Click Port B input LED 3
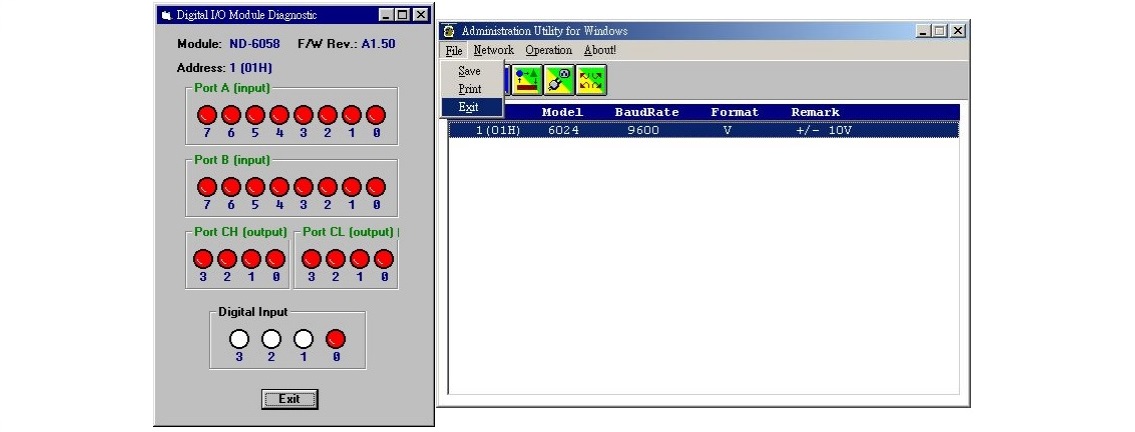The image size is (1135, 432). click(x=303, y=187)
